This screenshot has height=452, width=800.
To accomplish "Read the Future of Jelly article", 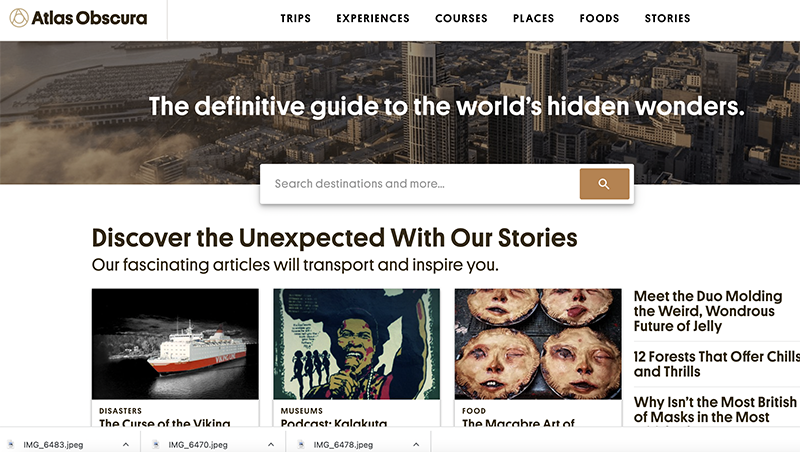I will click(x=704, y=311).
